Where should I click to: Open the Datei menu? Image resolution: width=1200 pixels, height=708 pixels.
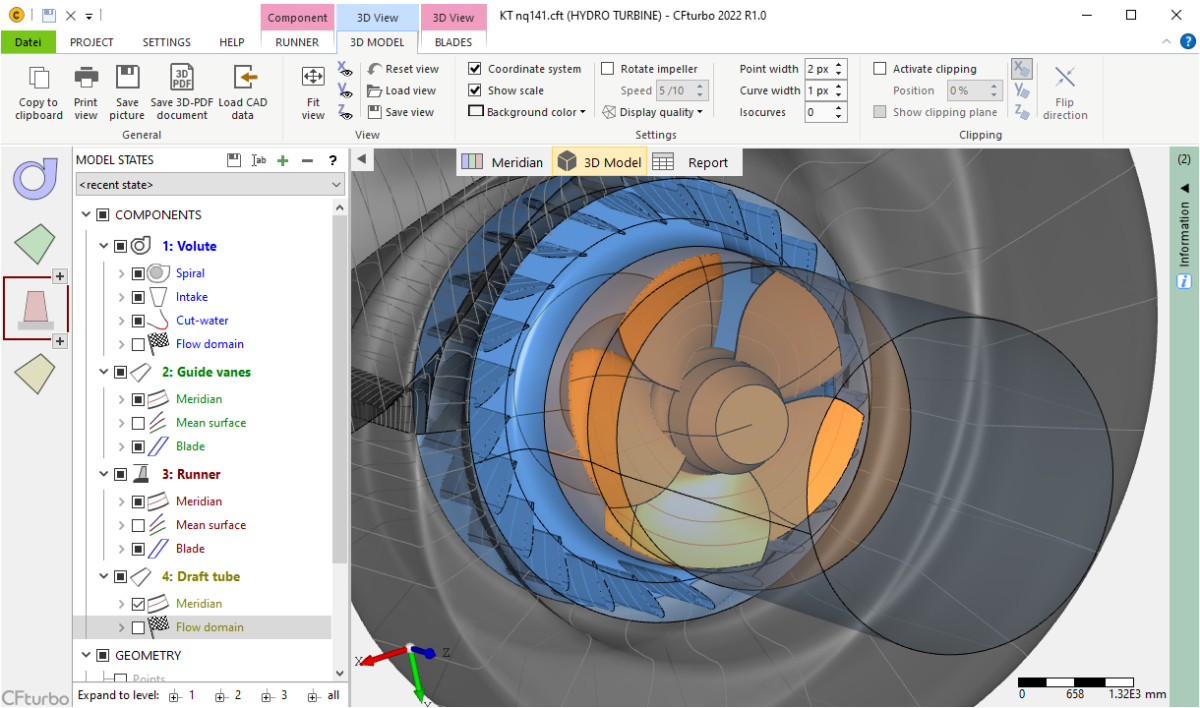[x=28, y=42]
